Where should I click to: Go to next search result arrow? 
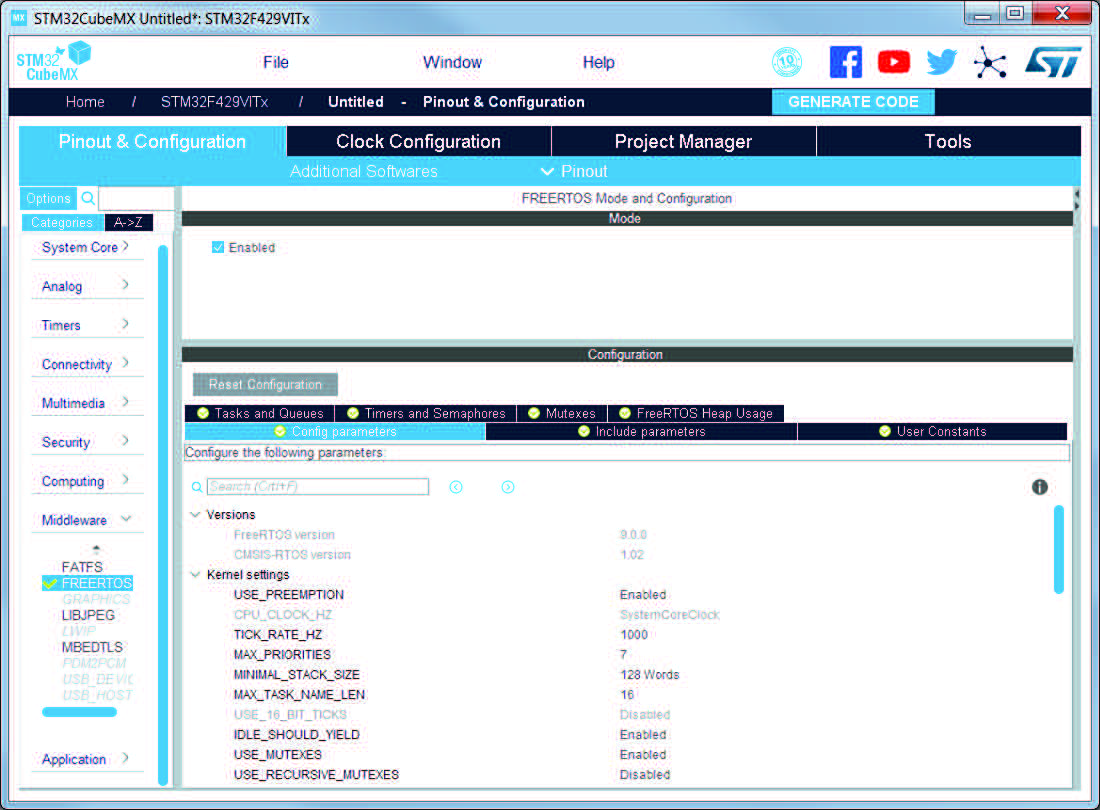[508, 487]
